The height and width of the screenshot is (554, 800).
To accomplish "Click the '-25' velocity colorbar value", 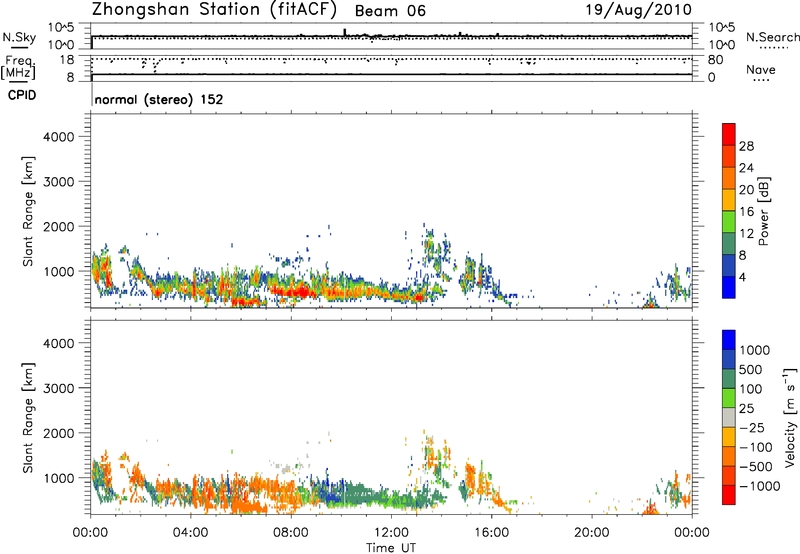I will tap(752, 428).
